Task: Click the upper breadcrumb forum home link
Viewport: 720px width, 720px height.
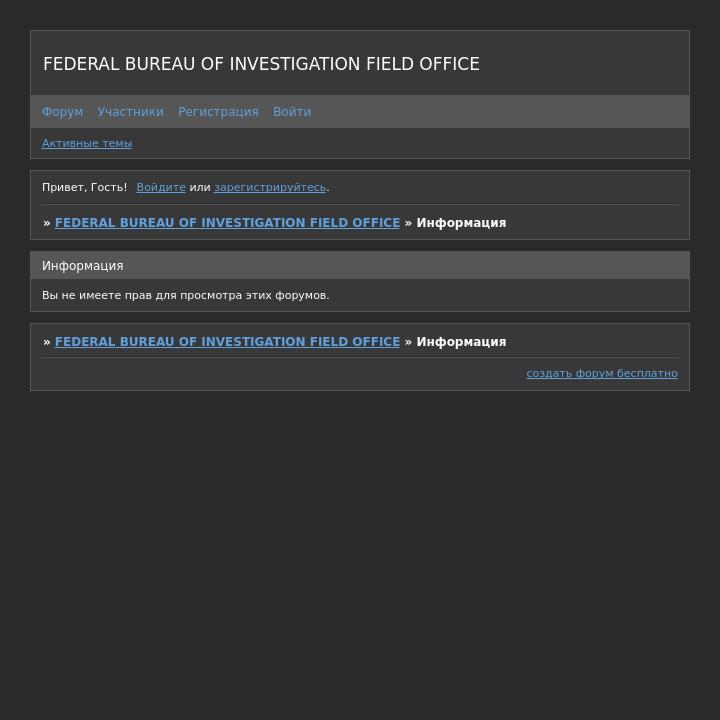Action: (x=227, y=223)
